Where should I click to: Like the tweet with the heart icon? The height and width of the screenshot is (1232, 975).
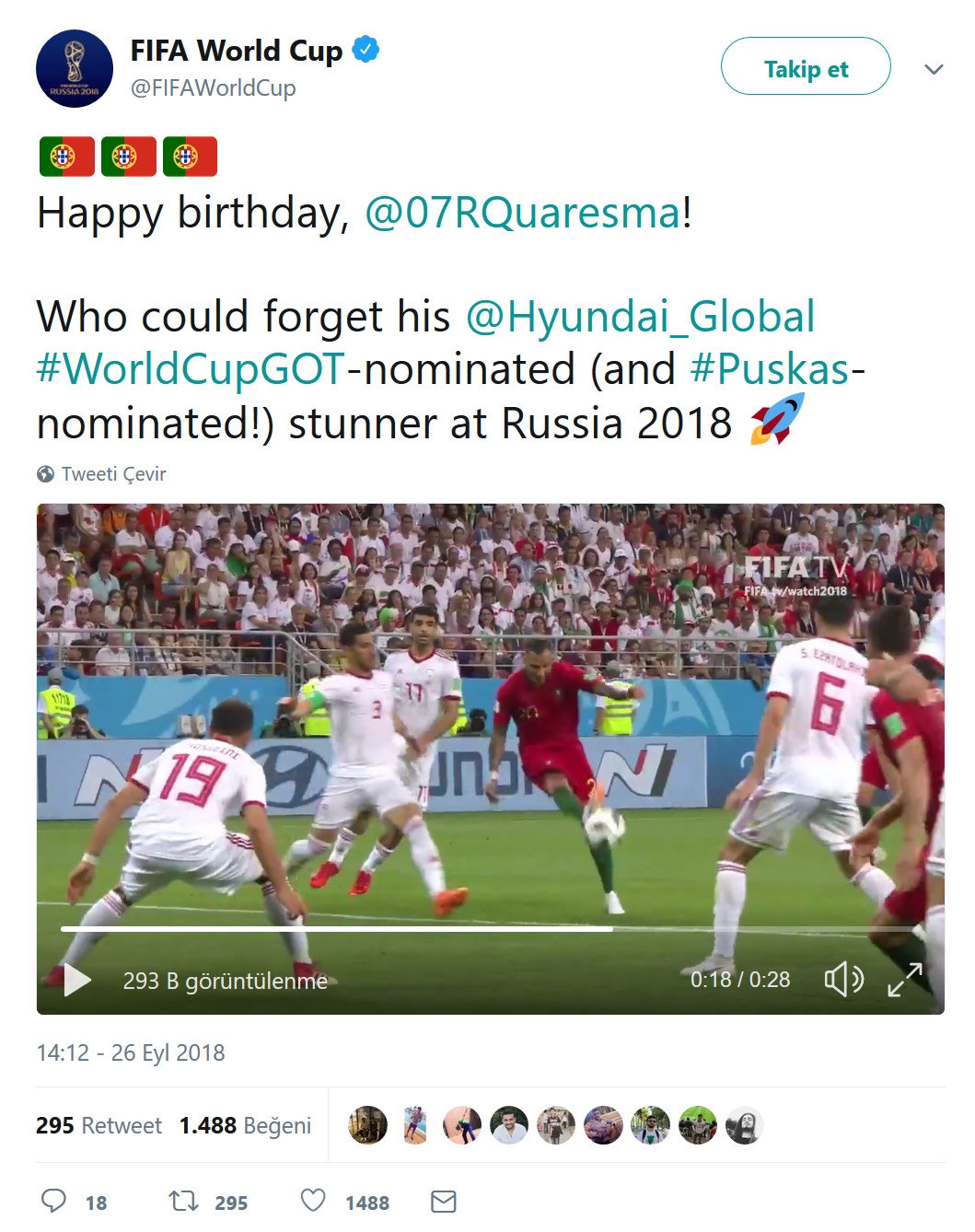point(313,1201)
